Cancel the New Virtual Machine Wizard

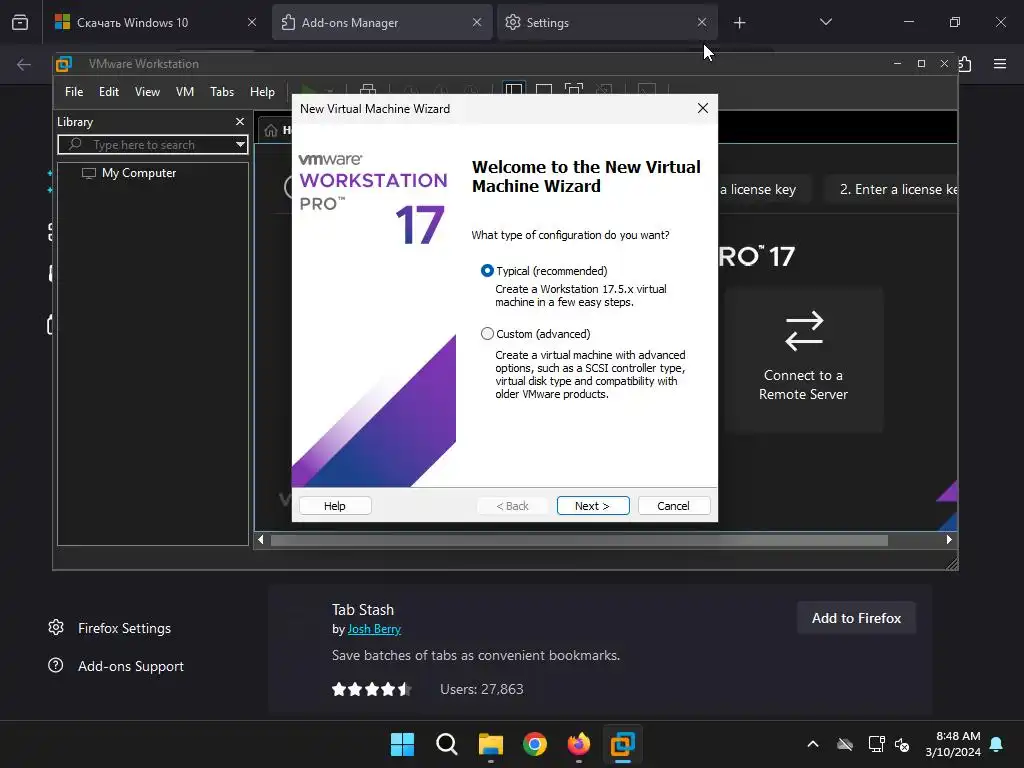point(673,505)
